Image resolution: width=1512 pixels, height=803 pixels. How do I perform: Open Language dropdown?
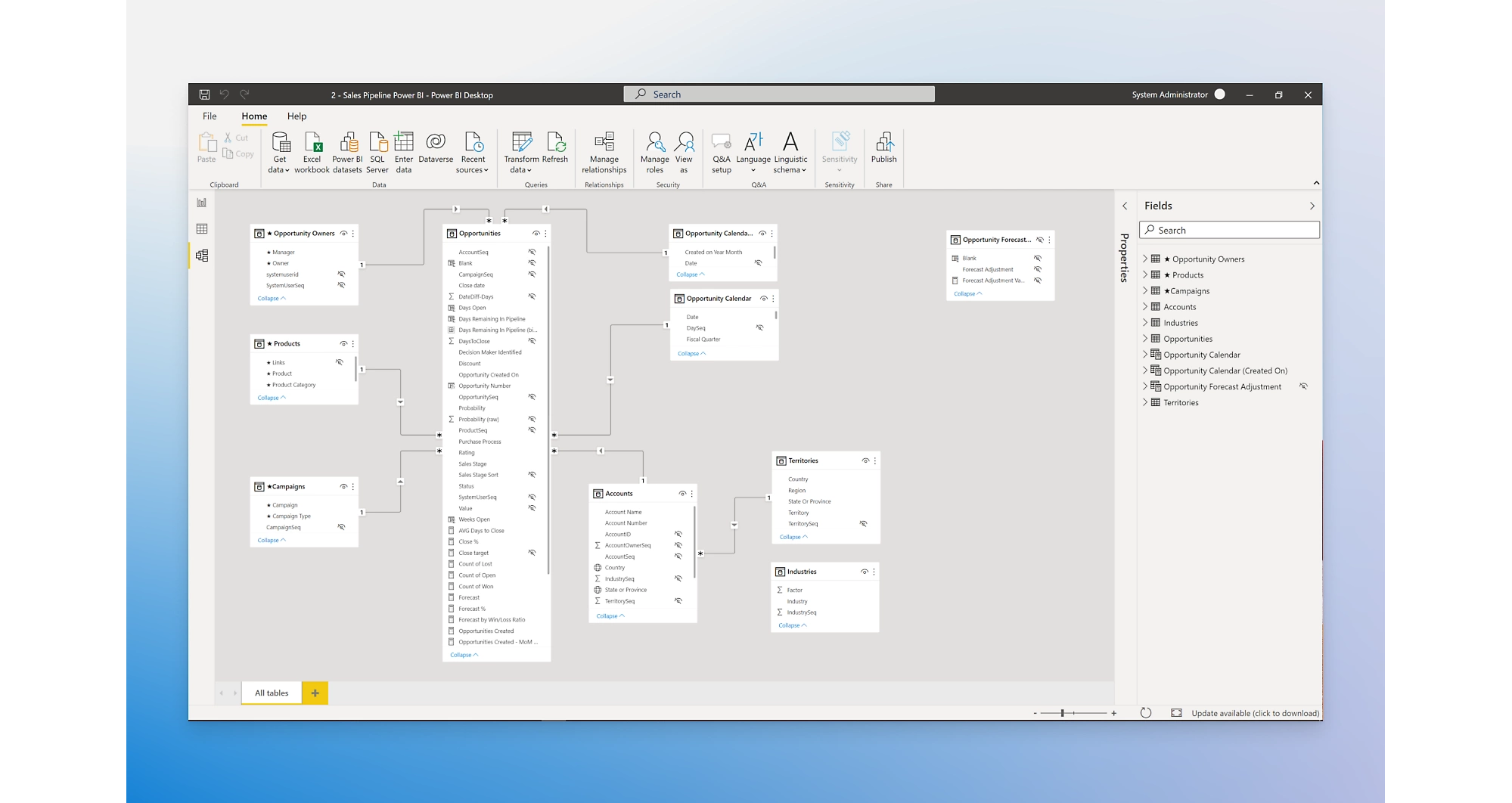(x=753, y=152)
